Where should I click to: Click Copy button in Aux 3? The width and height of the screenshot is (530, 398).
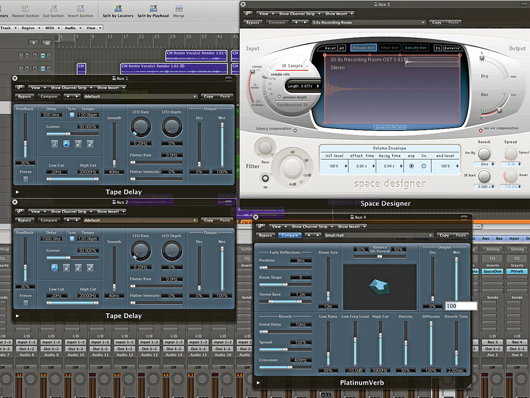click(x=437, y=22)
